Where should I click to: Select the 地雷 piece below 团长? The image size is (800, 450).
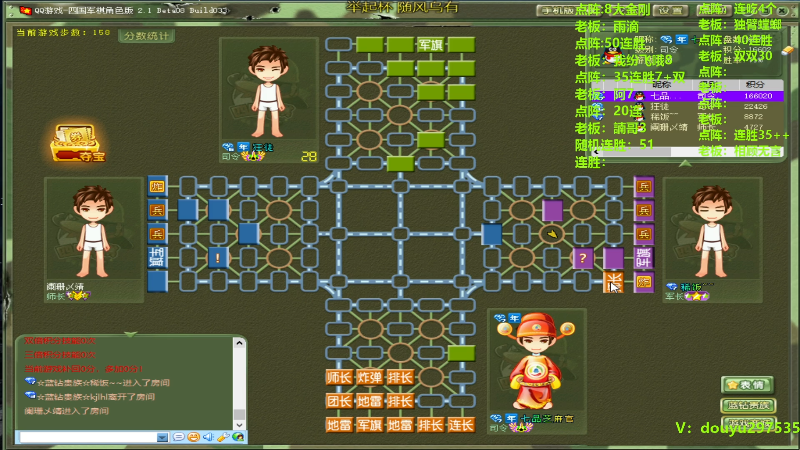click(x=339, y=425)
